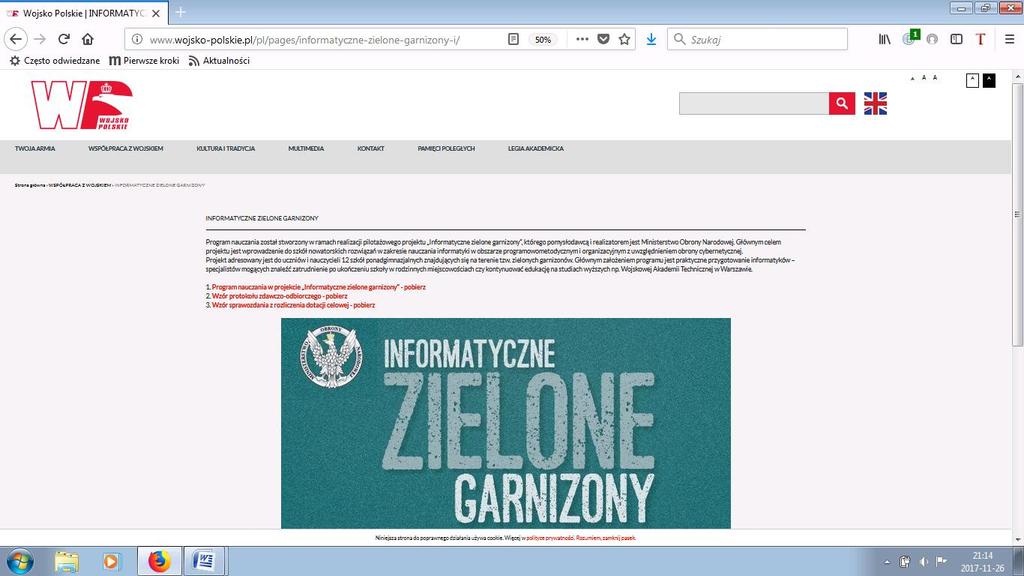Show hidden tray icons arrow
The image size is (1024, 576).
(x=887, y=562)
